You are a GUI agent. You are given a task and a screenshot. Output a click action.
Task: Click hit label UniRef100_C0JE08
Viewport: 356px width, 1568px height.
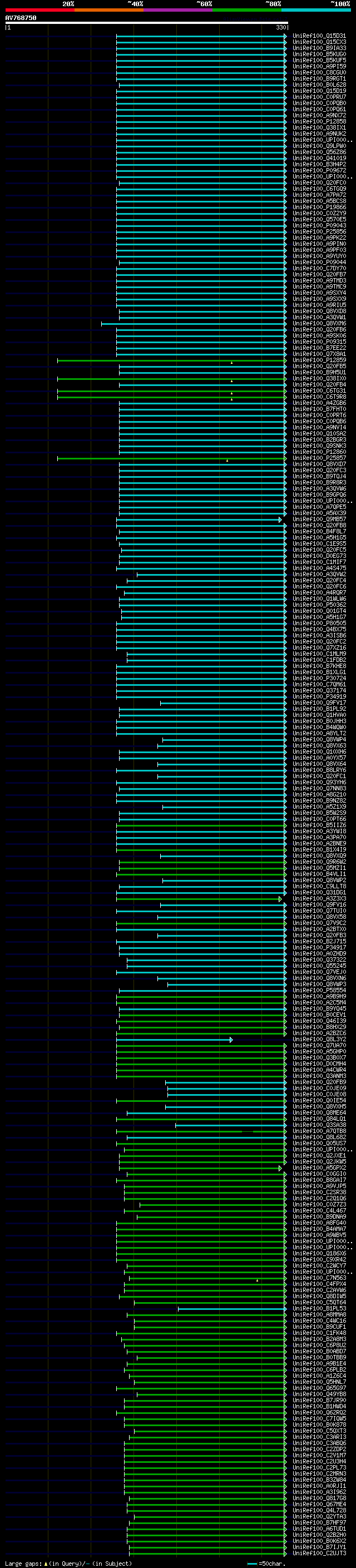click(x=319, y=1095)
